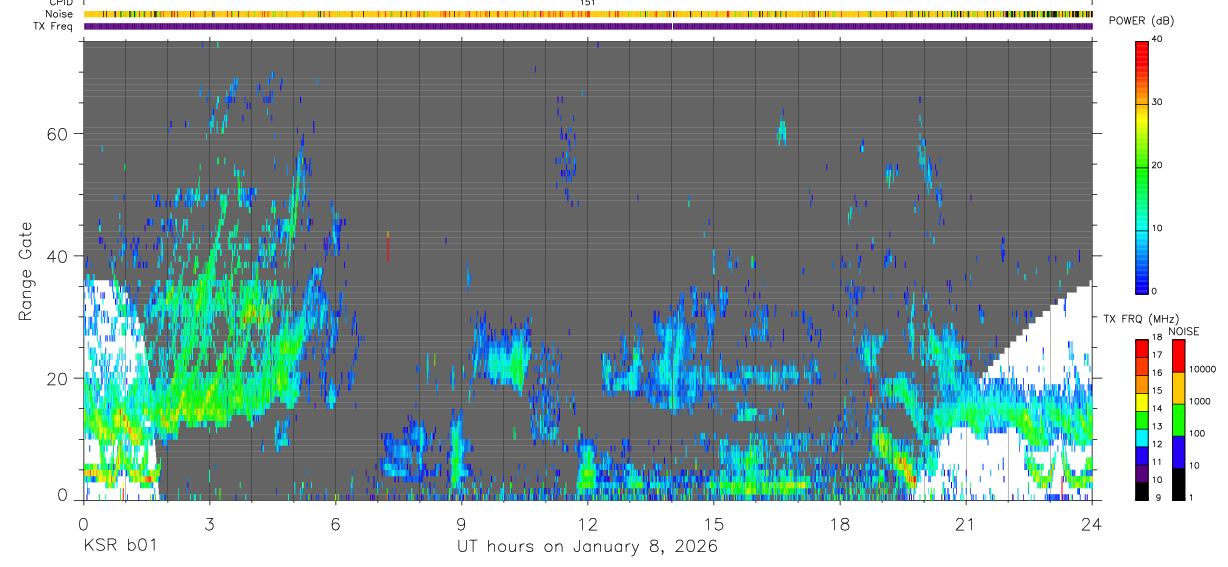Click the green middle of the POWER color bar

(1142, 166)
